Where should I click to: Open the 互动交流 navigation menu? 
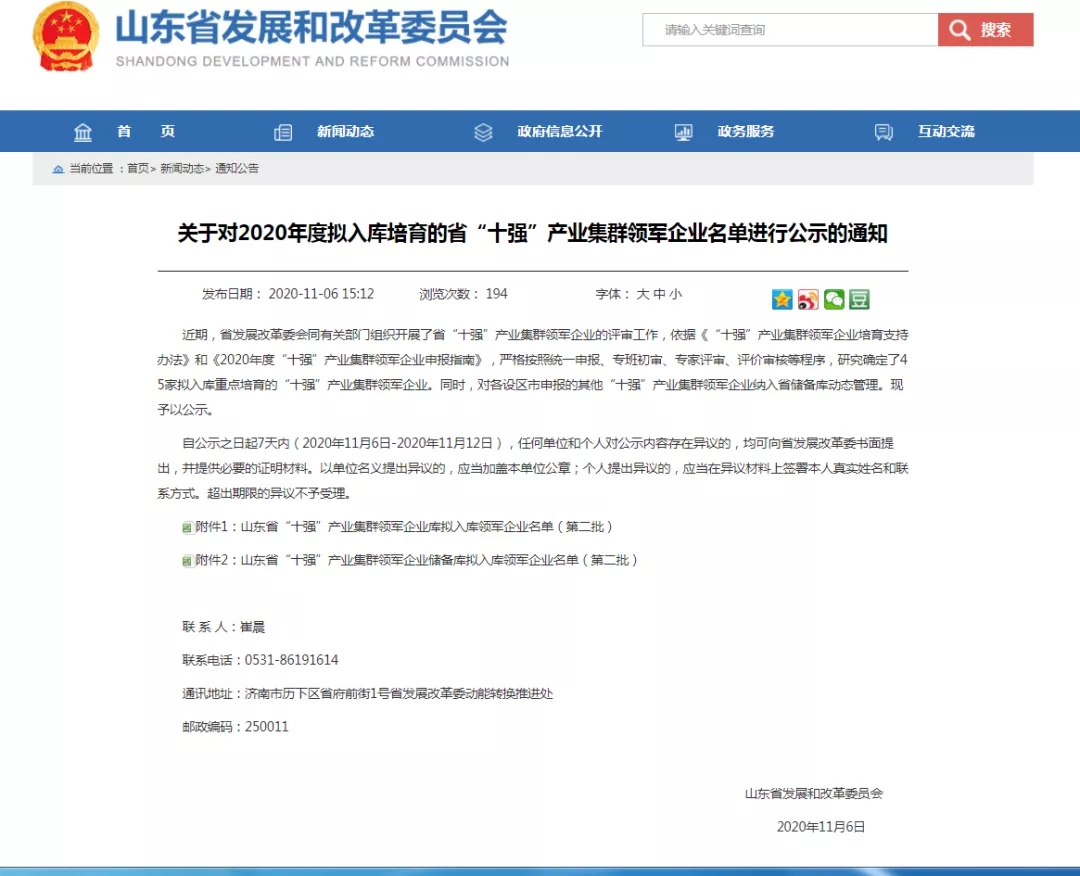[946, 132]
